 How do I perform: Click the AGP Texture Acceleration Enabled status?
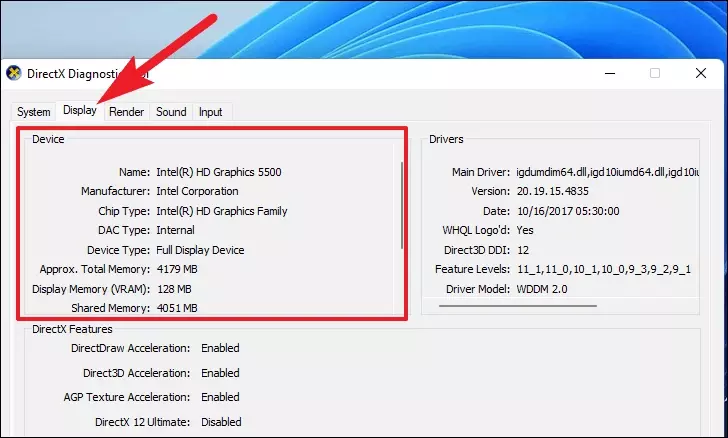pos(220,398)
